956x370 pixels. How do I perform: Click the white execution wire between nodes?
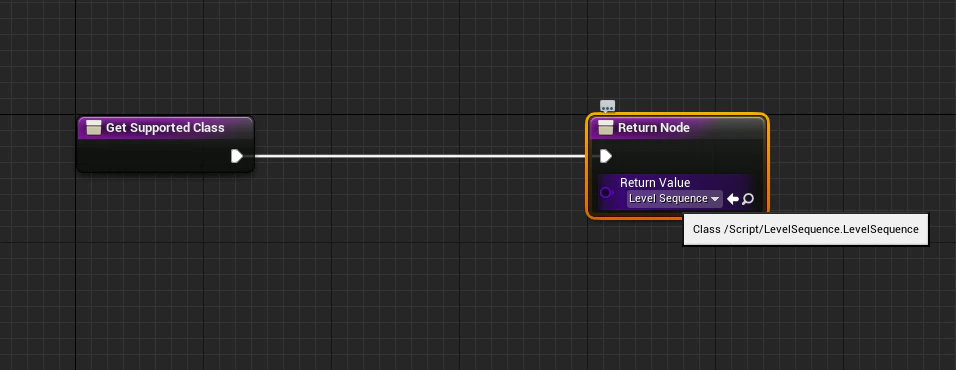tap(421, 157)
